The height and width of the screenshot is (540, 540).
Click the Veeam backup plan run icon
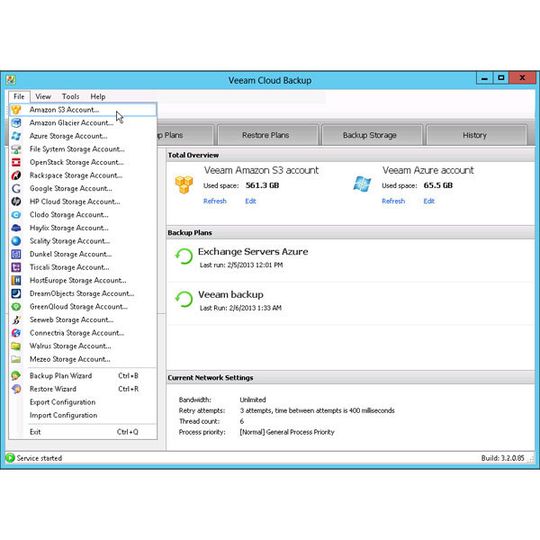click(184, 300)
